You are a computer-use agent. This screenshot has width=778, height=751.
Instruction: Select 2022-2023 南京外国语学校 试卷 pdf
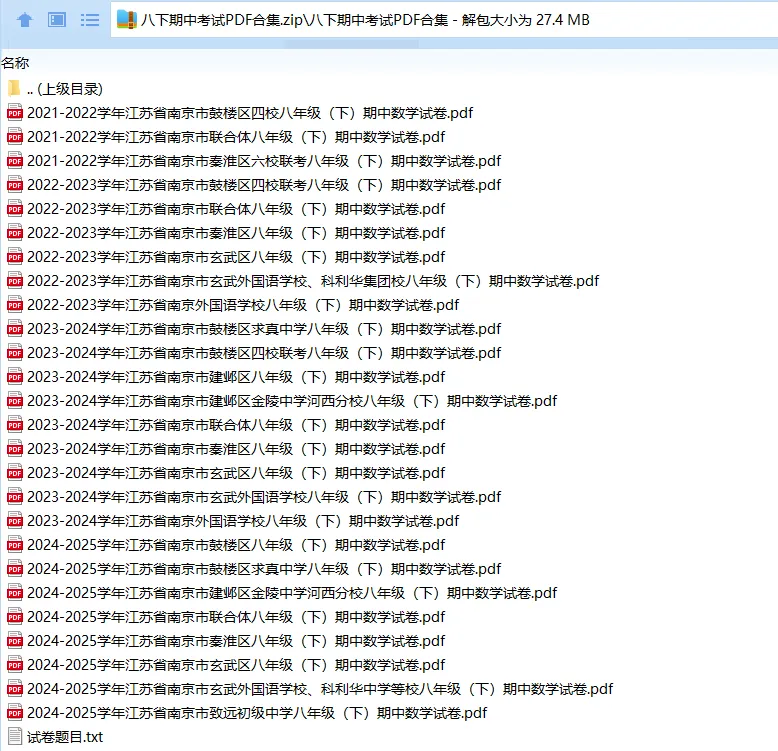pyautogui.click(x=233, y=305)
